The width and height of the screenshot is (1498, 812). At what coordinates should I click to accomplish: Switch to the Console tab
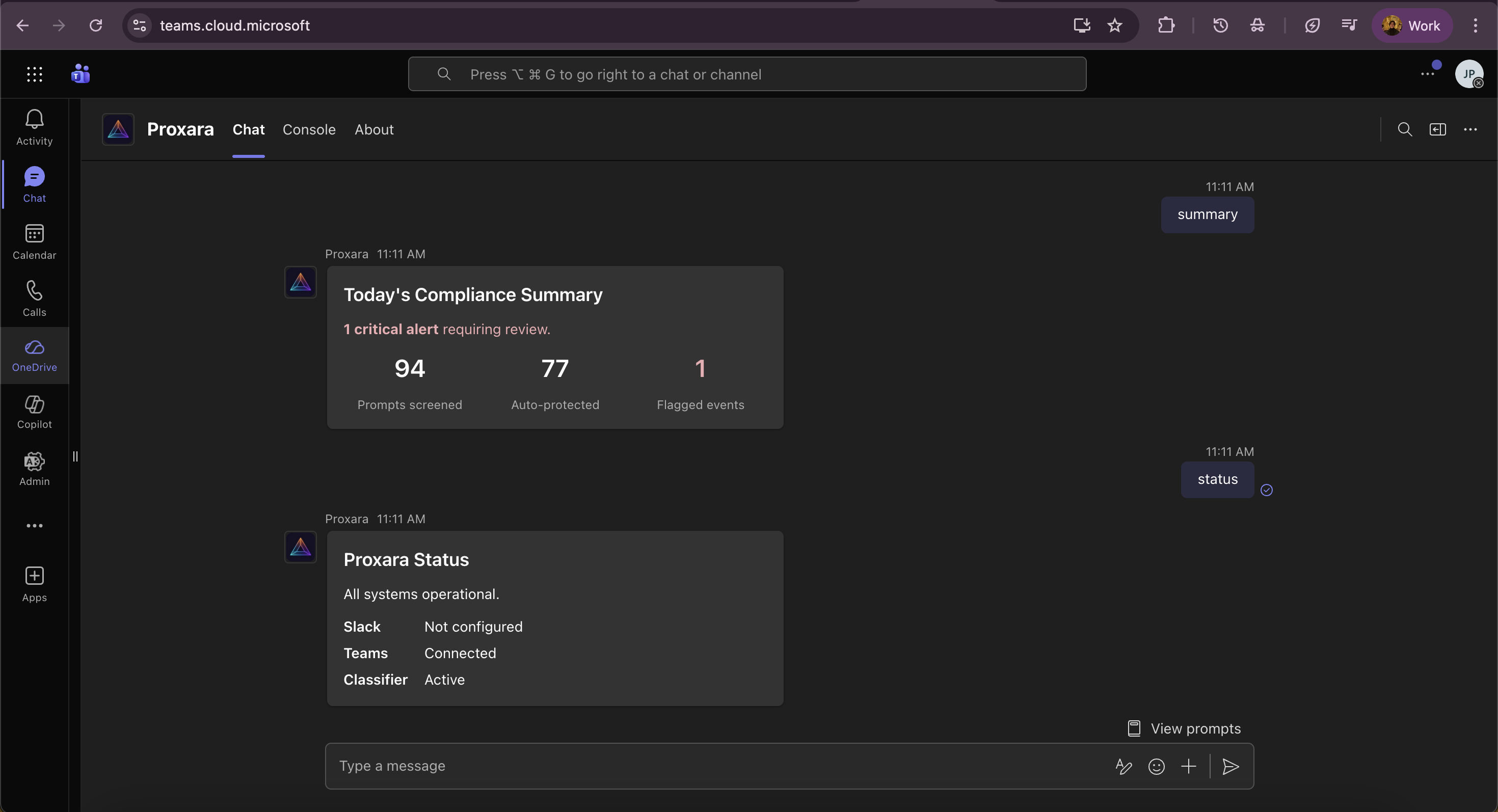click(309, 129)
